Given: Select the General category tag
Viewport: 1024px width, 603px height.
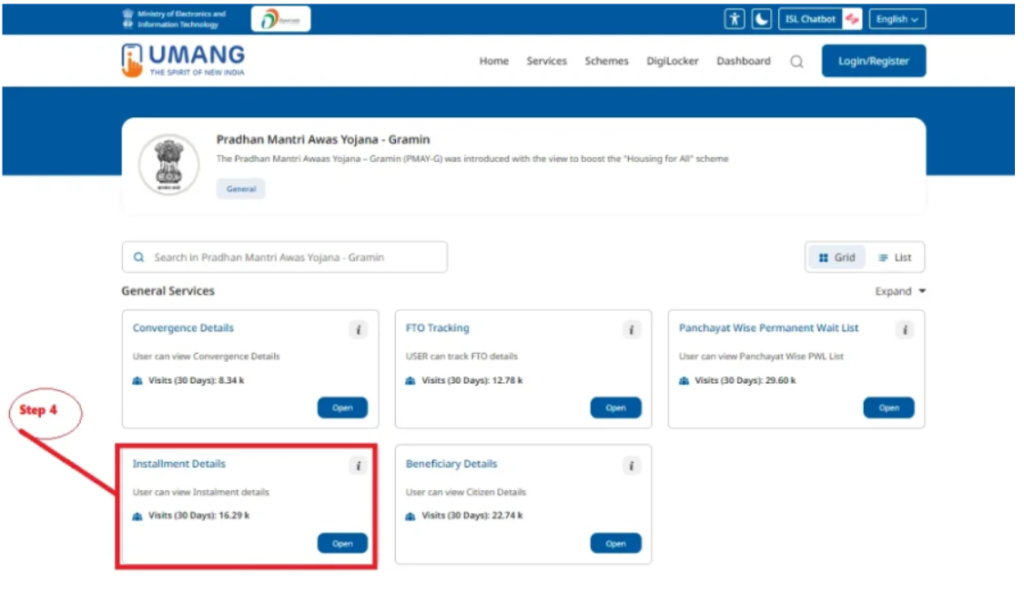Looking at the screenshot, I should (241, 188).
